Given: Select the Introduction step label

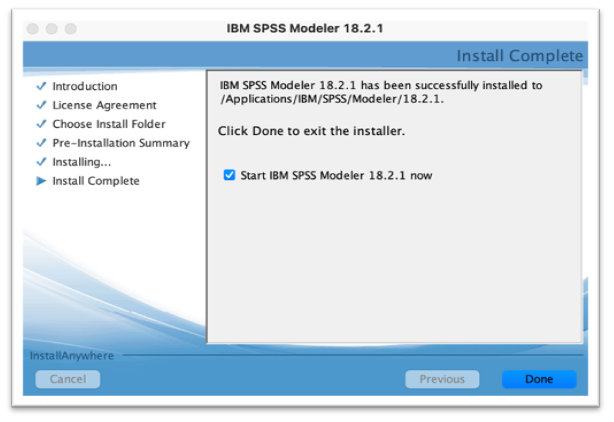Looking at the screenshot, I should coord(85,87).
